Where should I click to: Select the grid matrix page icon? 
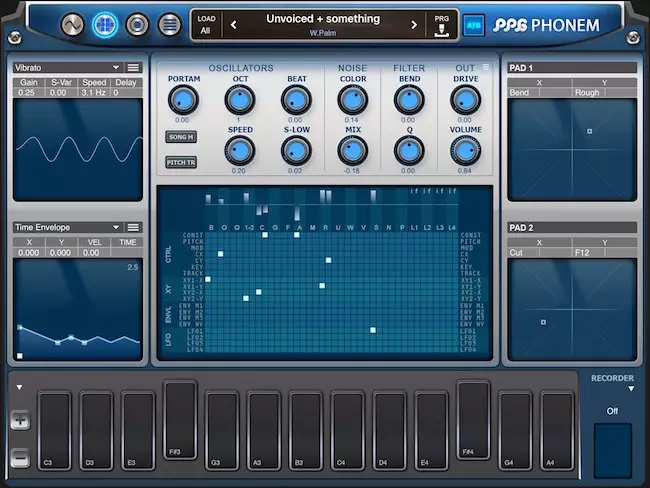click(x=104, y=25)
